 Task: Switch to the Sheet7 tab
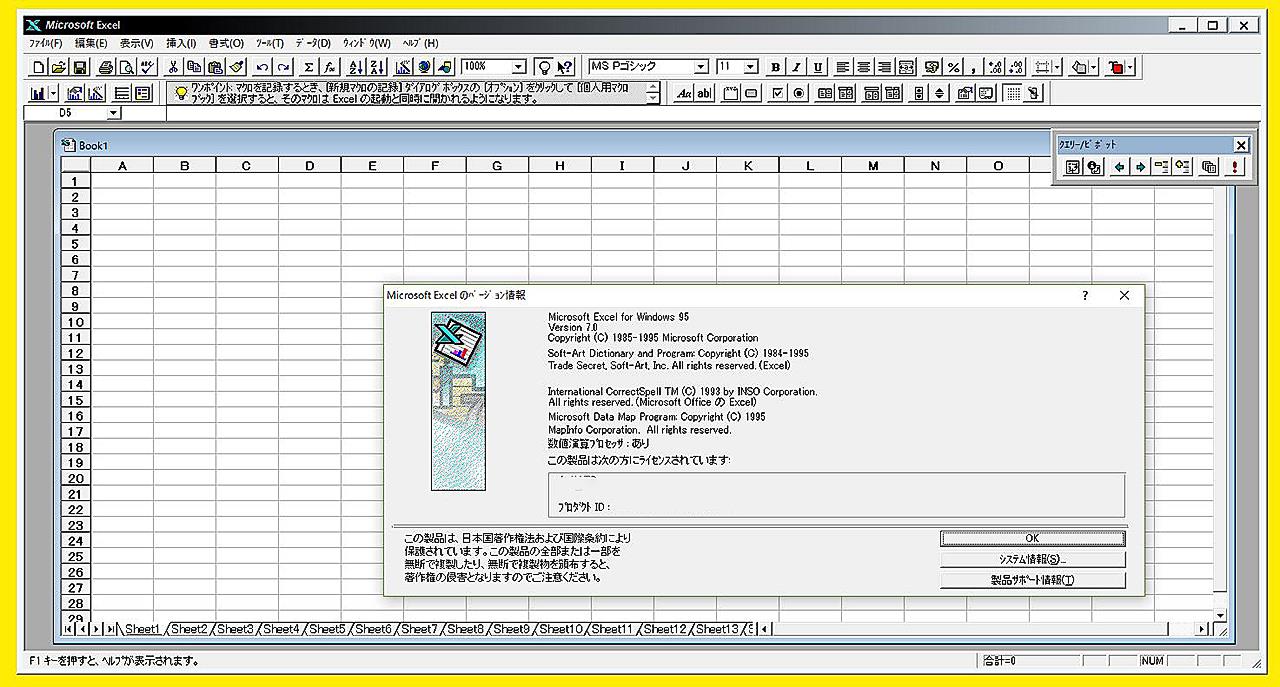[419, 629]
